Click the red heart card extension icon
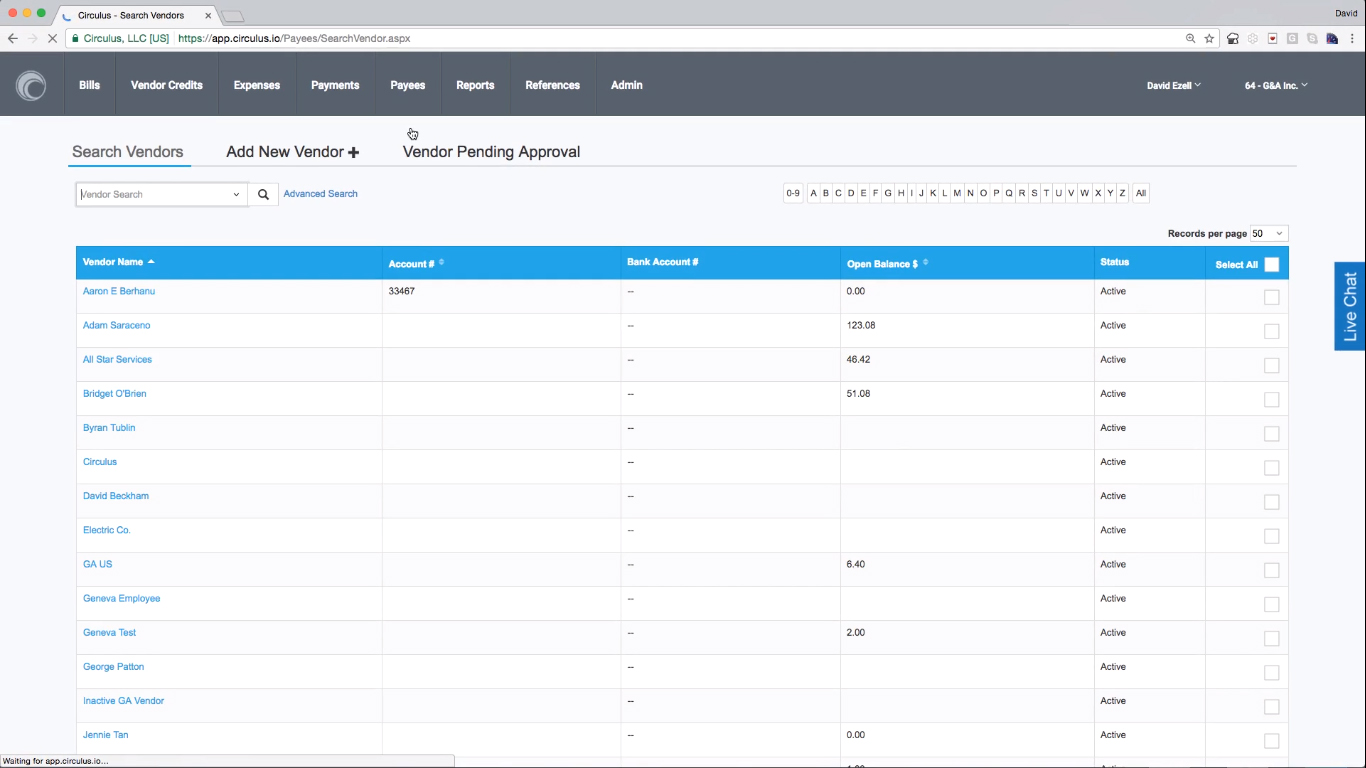The image size is (1366, 768). (x=1273, y=38)
